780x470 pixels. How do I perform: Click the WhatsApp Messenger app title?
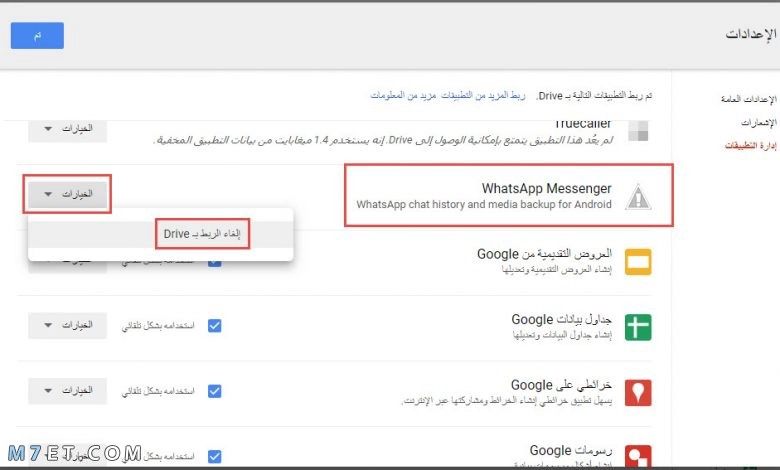[546, 188]
